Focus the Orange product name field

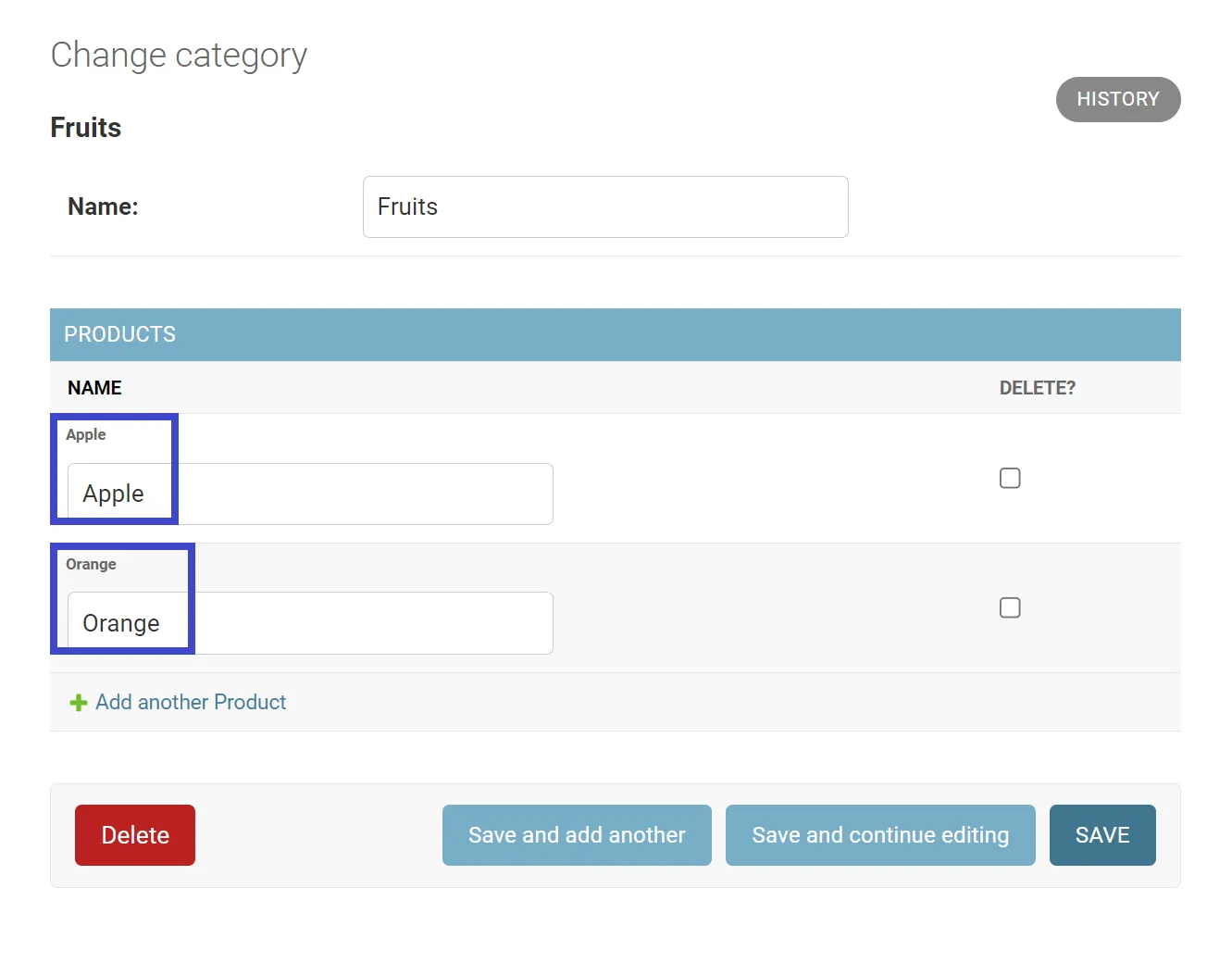[x=310, y=623]
